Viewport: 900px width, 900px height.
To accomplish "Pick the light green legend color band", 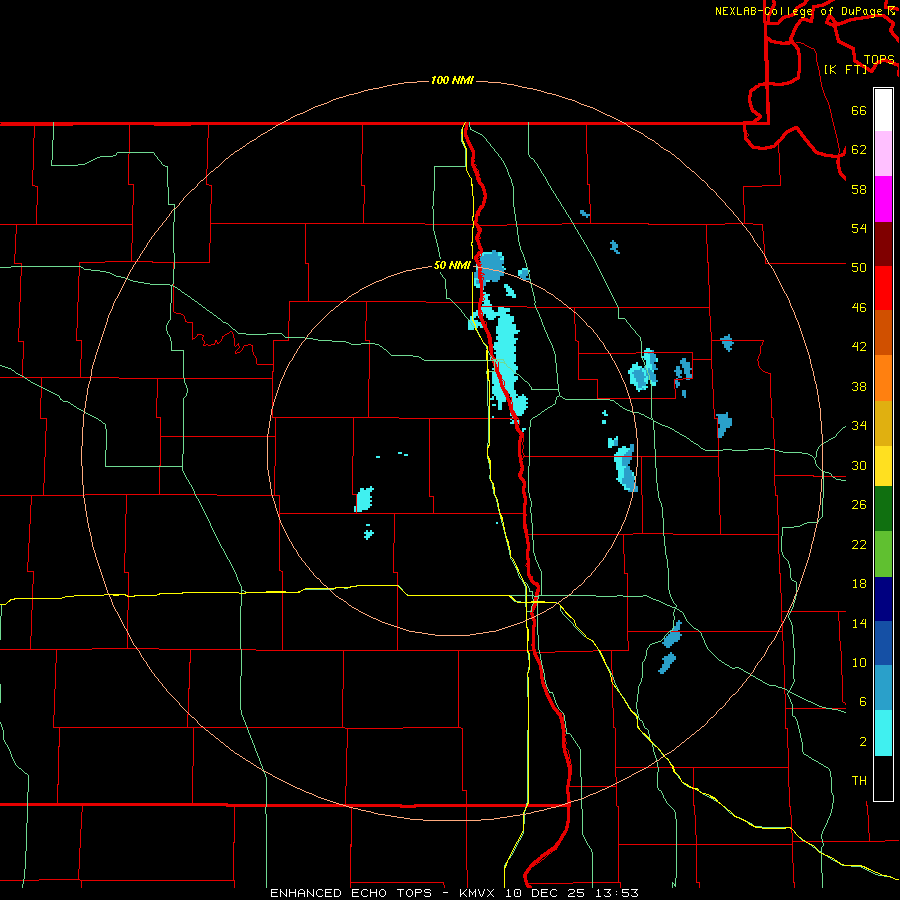I will pos(883,554).
